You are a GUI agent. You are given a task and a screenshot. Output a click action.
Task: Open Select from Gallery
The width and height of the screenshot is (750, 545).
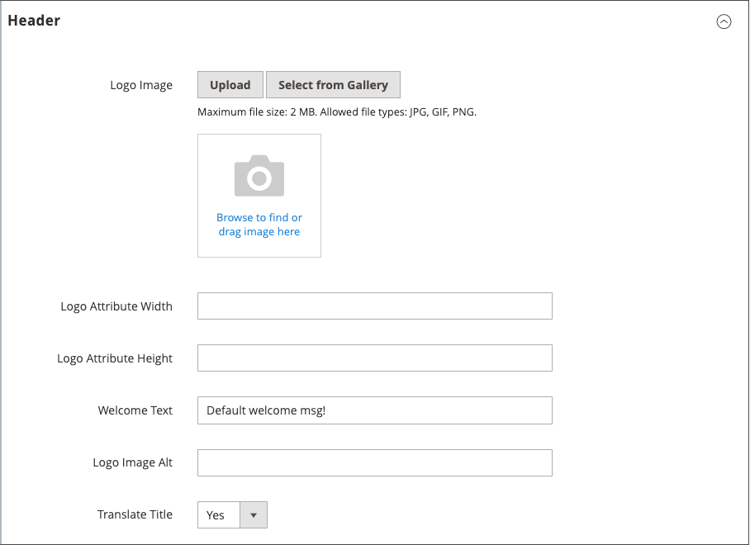333,85
